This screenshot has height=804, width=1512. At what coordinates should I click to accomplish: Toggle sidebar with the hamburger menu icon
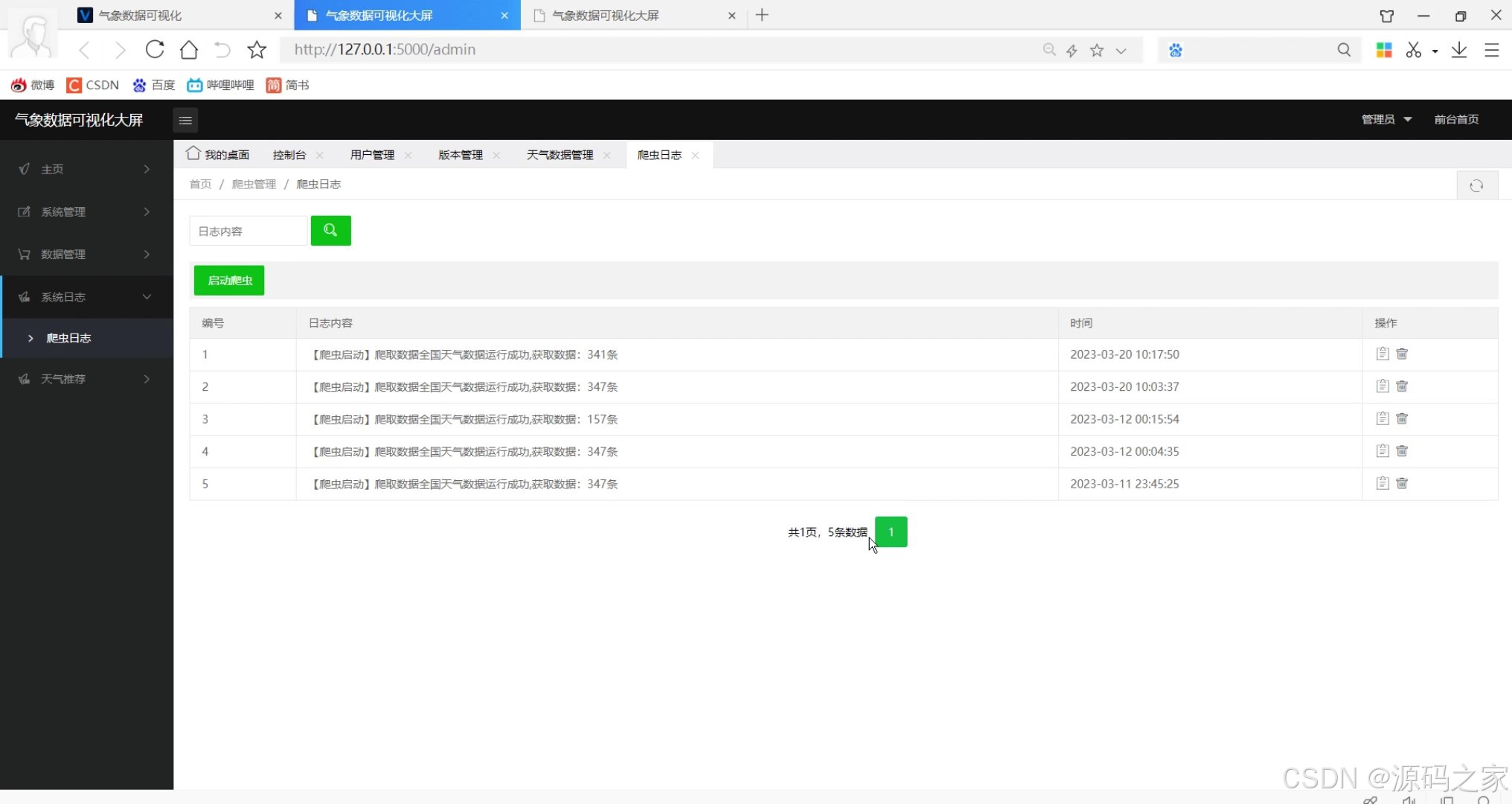coord(185,120)
